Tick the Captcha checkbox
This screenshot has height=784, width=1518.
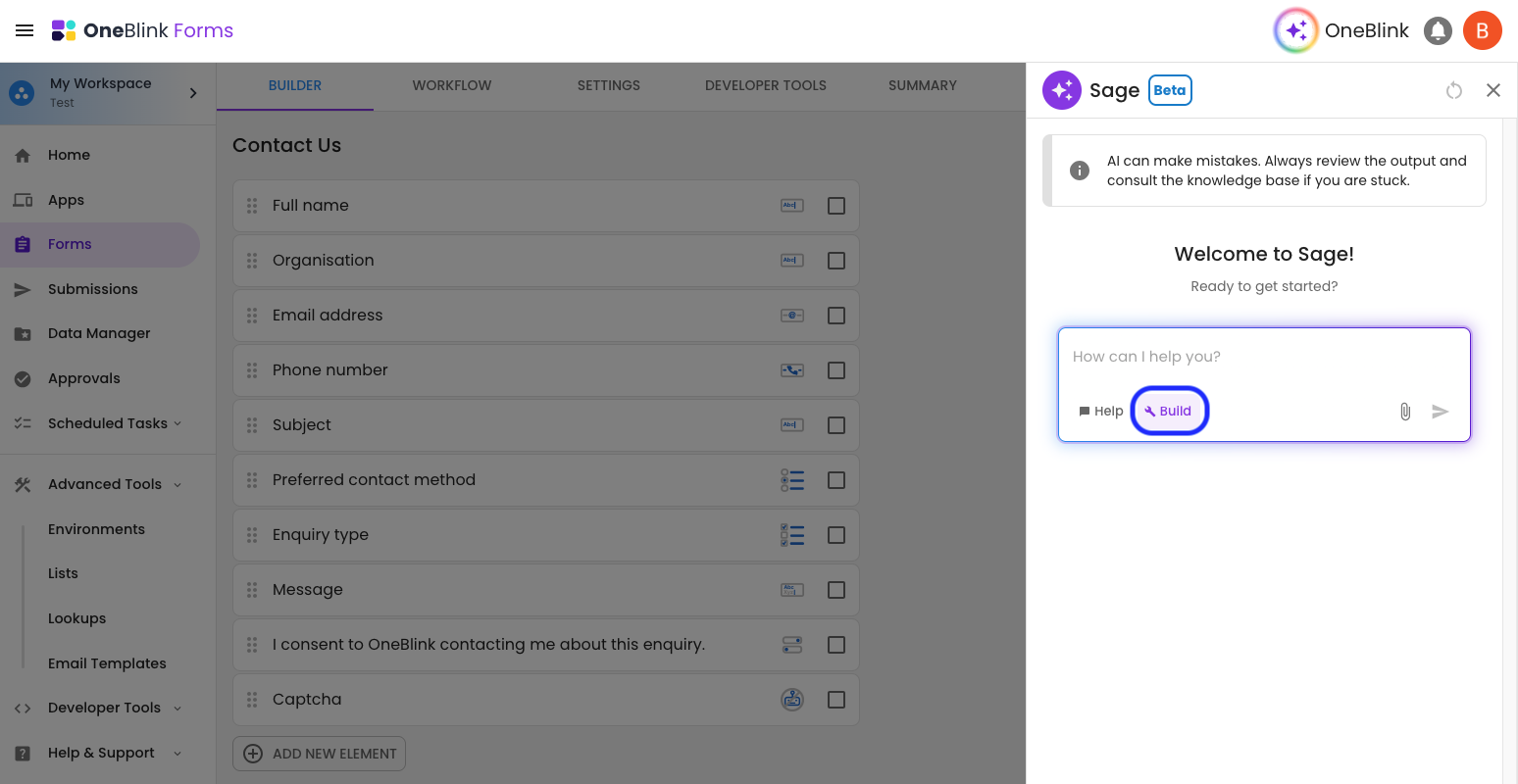(836, 700)
